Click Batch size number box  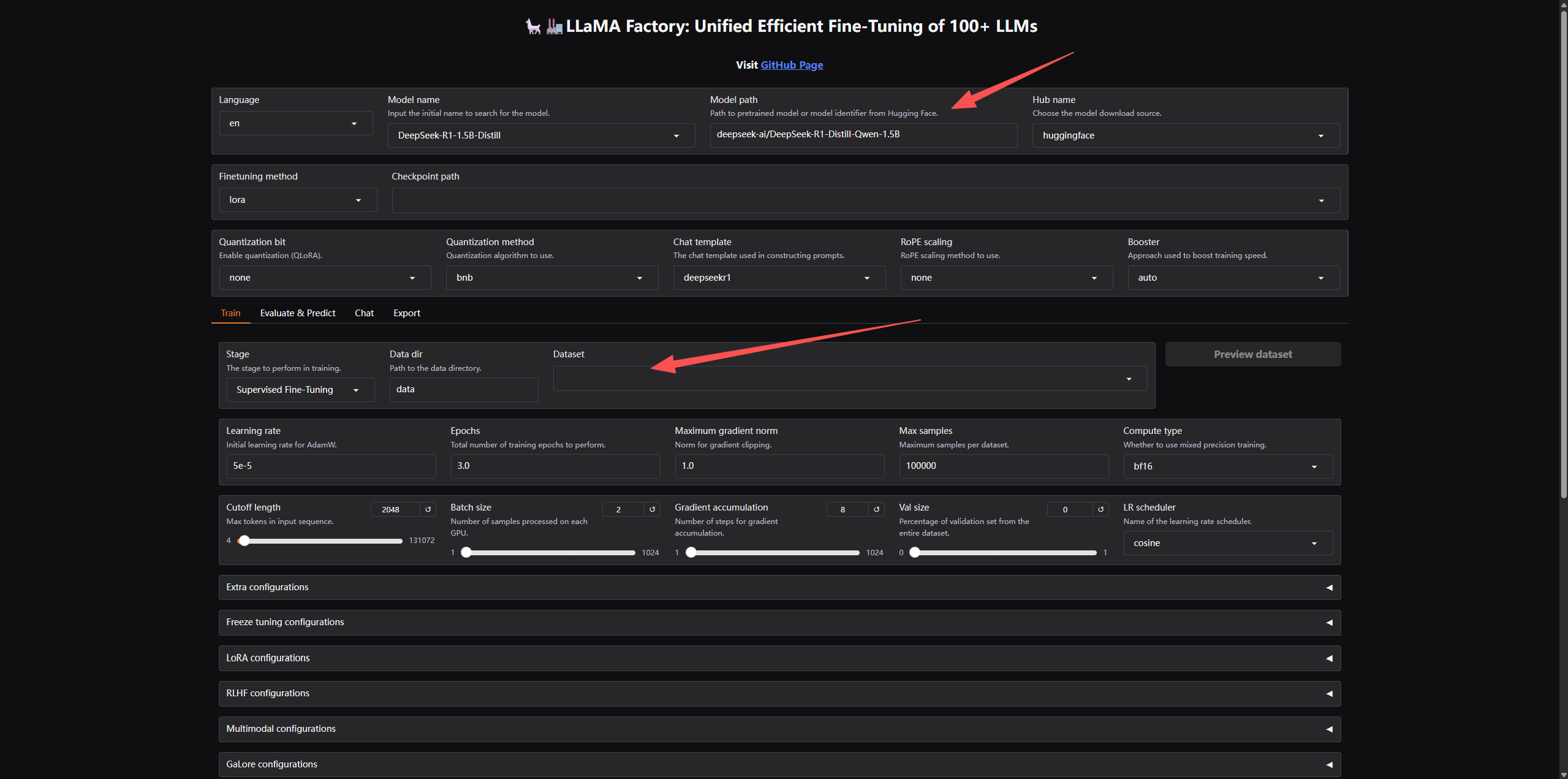pyautogui.click(x=623, y=509)
